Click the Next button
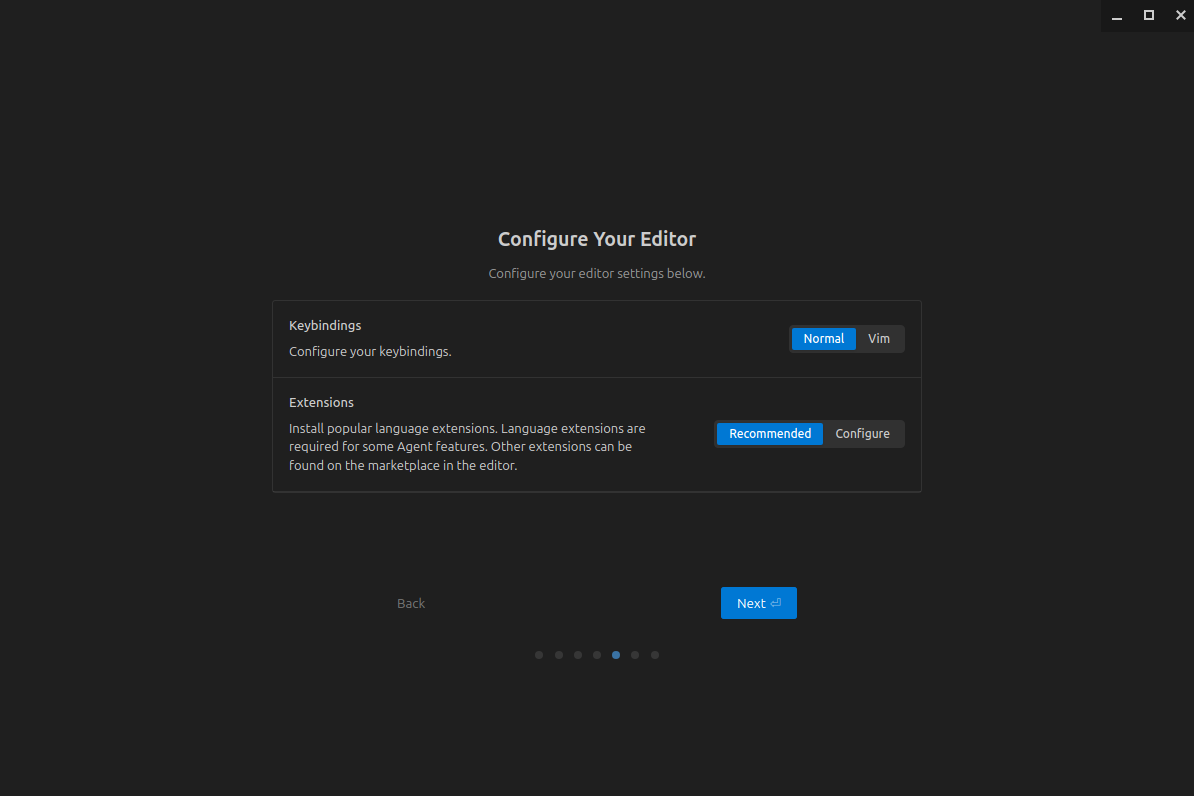1194x796 pixels. [x=758, y=603]
